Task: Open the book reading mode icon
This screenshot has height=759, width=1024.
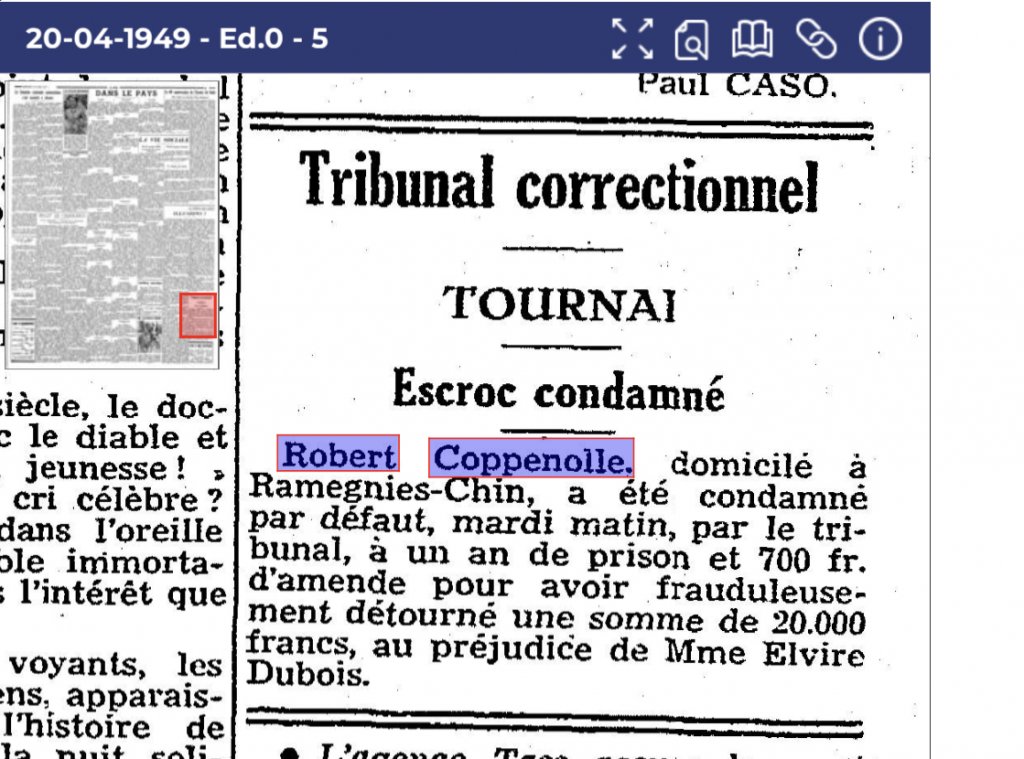Action: click(752, 39)
